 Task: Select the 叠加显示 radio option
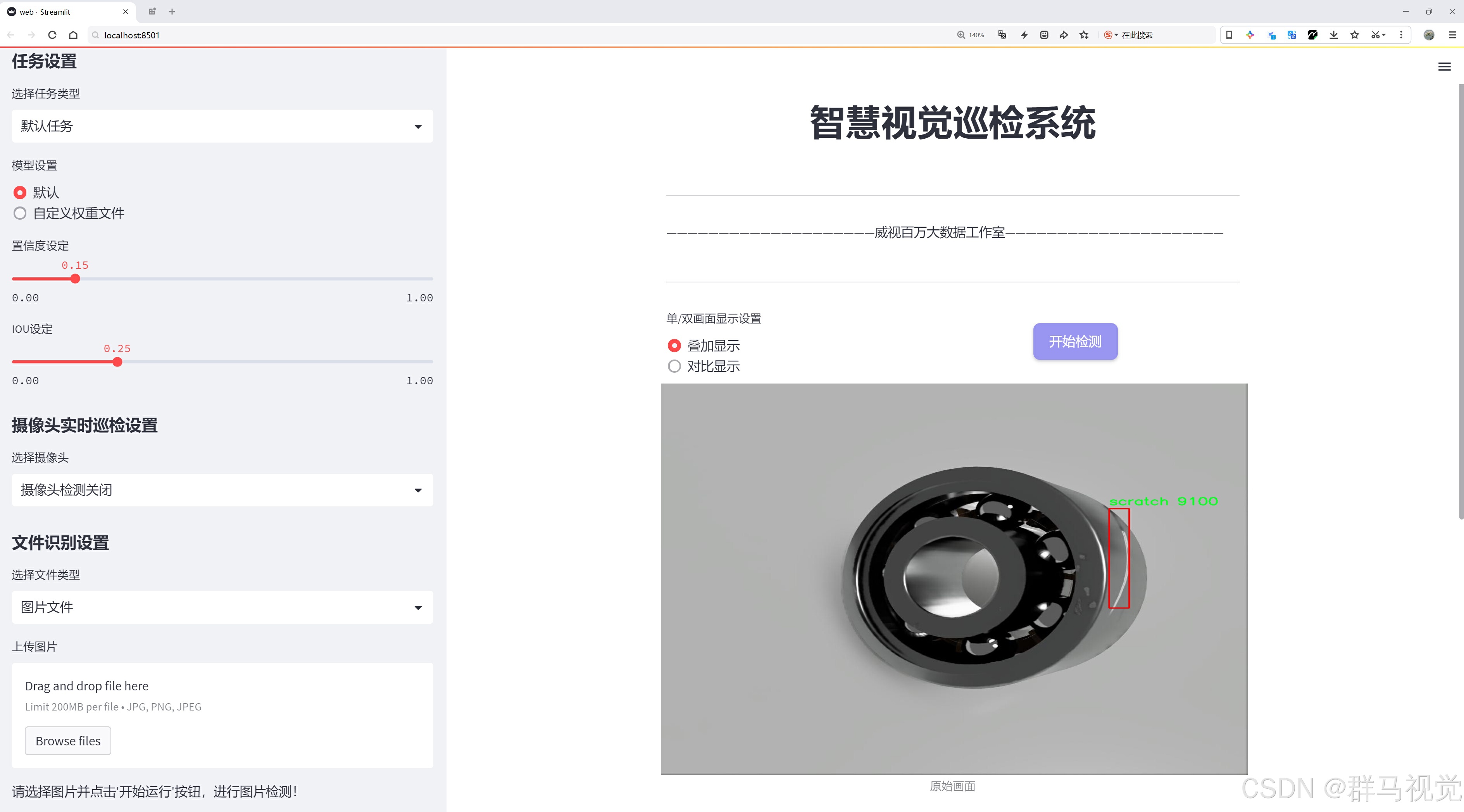674,346
